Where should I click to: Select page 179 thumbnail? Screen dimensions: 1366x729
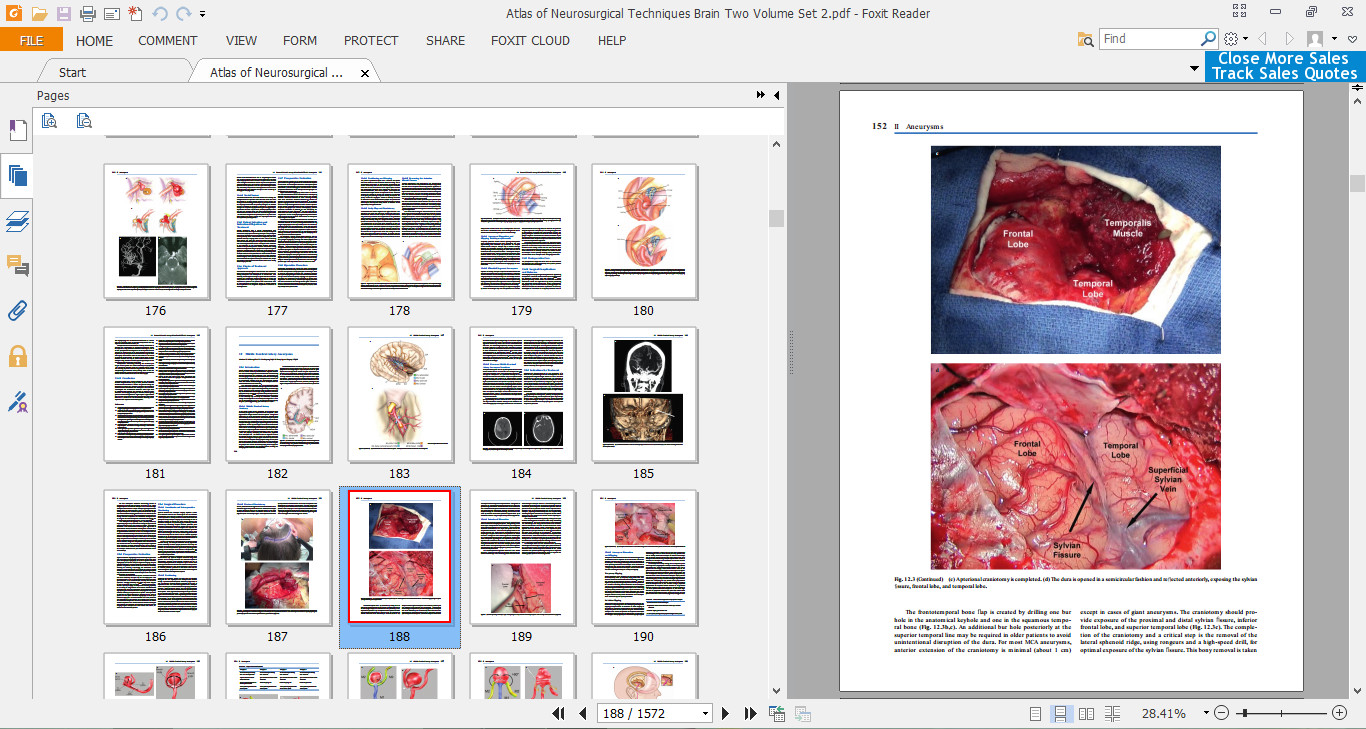click(x=522, y=231)
